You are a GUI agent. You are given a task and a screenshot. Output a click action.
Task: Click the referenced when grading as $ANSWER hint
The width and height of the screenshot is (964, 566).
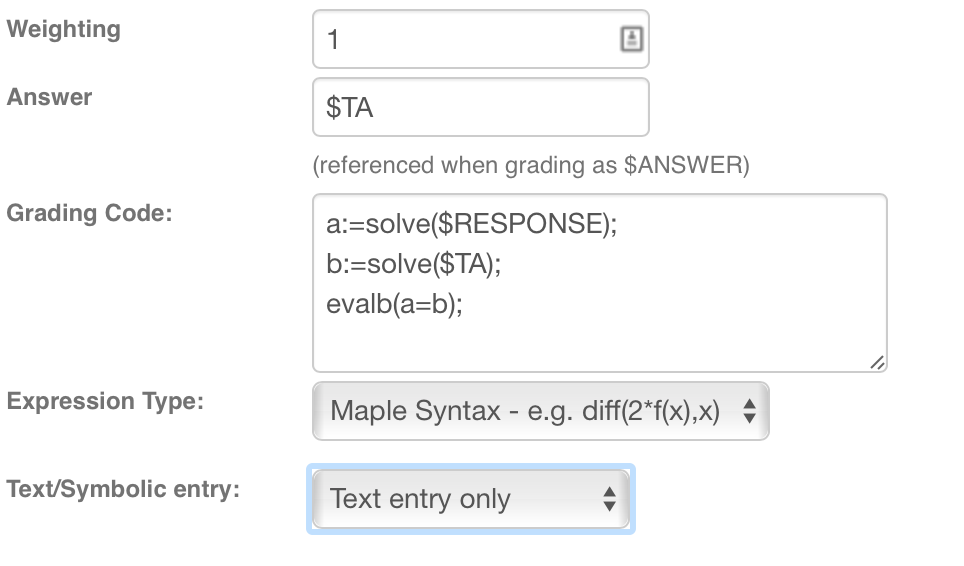531,165
